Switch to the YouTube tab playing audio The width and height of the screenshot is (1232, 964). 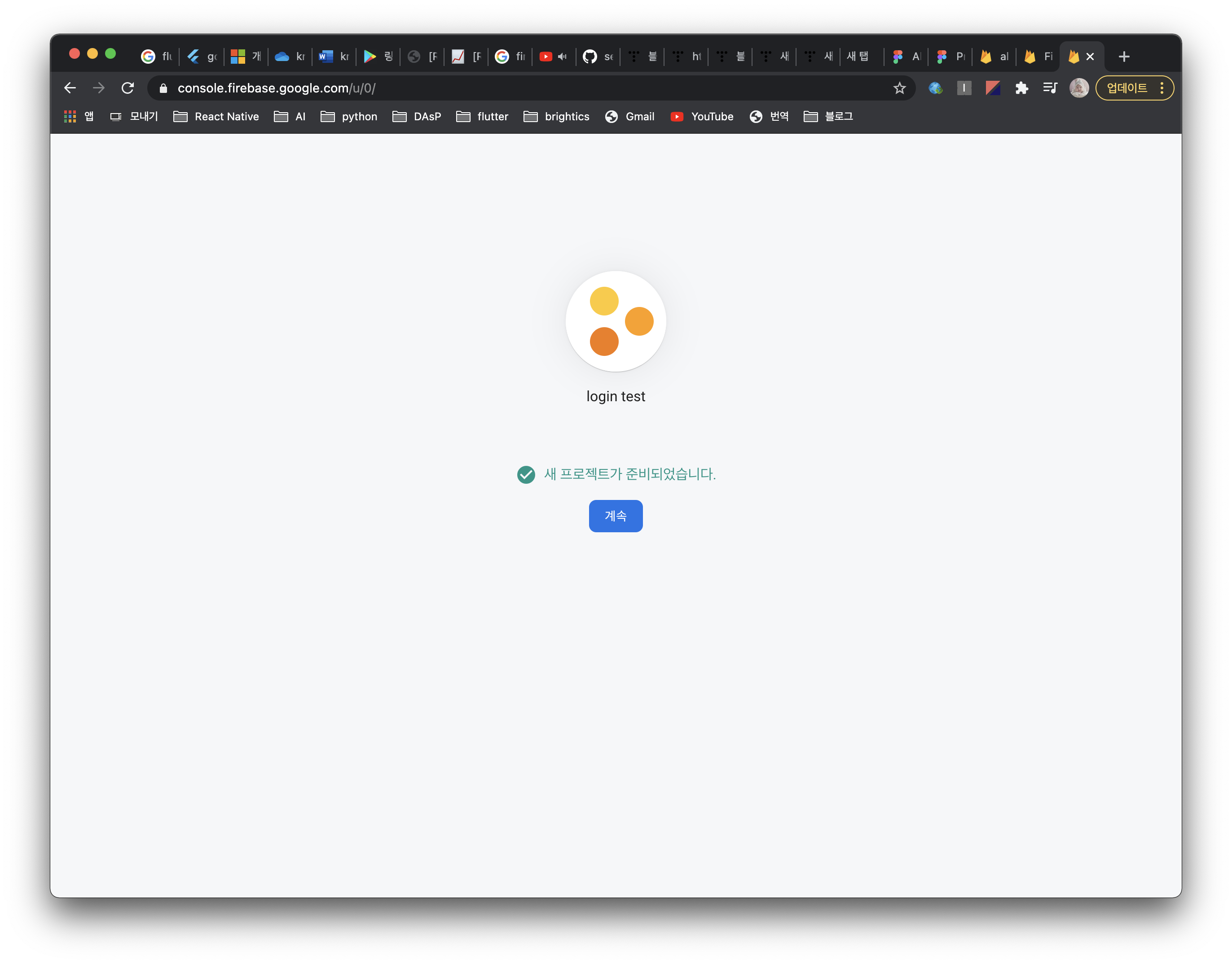click(x=553, y=57)
